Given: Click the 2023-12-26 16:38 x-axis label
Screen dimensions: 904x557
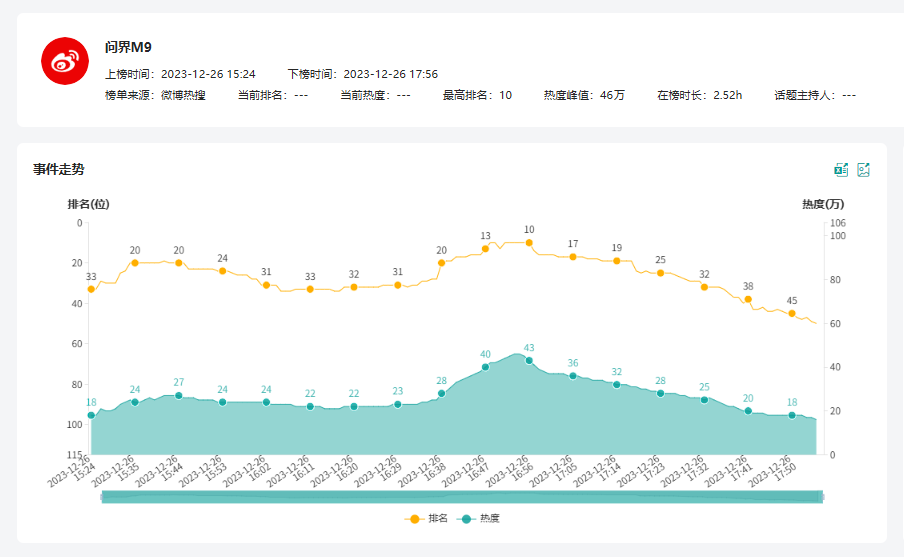Looking at the screenshot, I should pos(423,471).
